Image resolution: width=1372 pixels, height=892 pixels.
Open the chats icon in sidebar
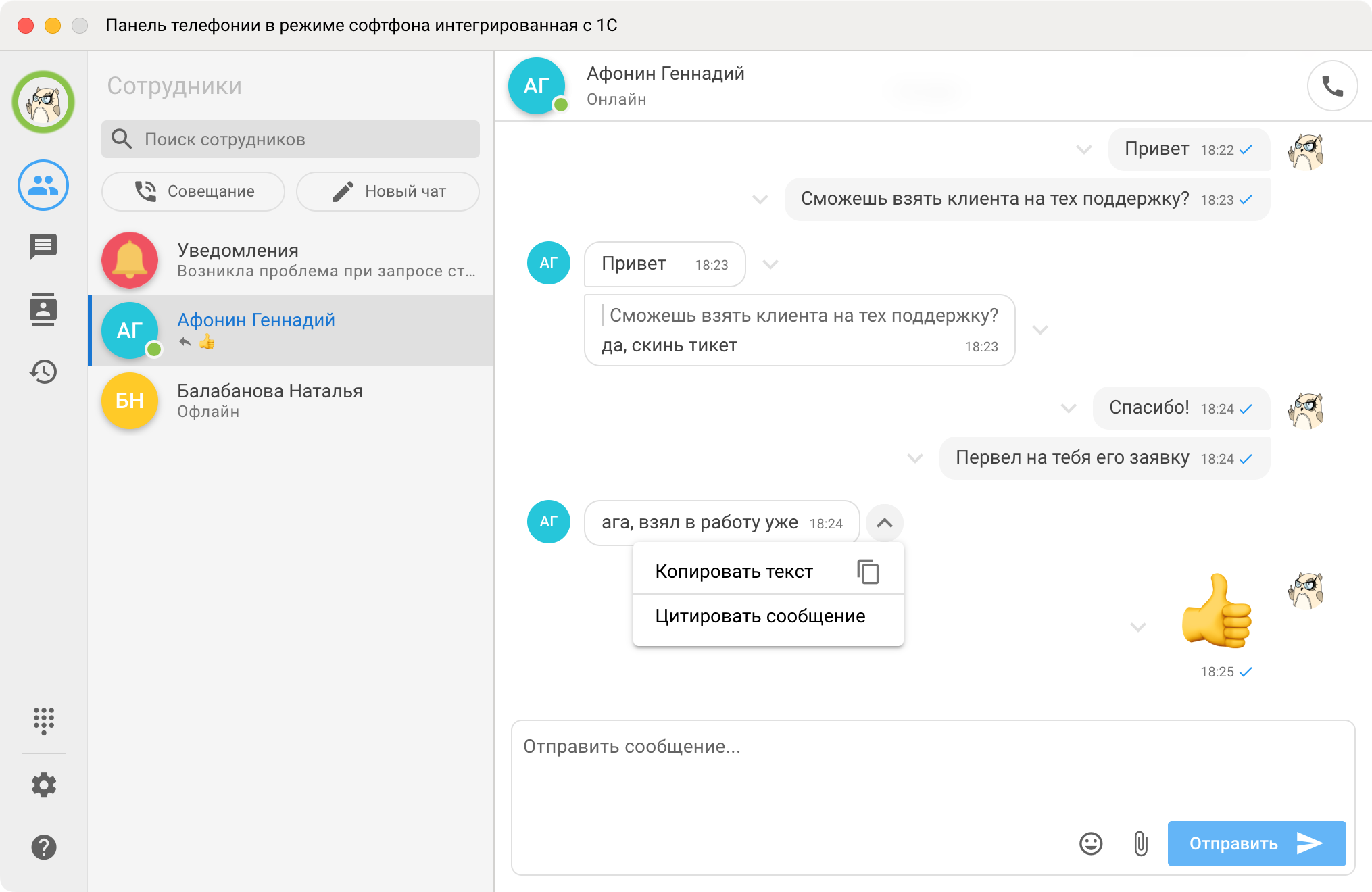point(43,247)
